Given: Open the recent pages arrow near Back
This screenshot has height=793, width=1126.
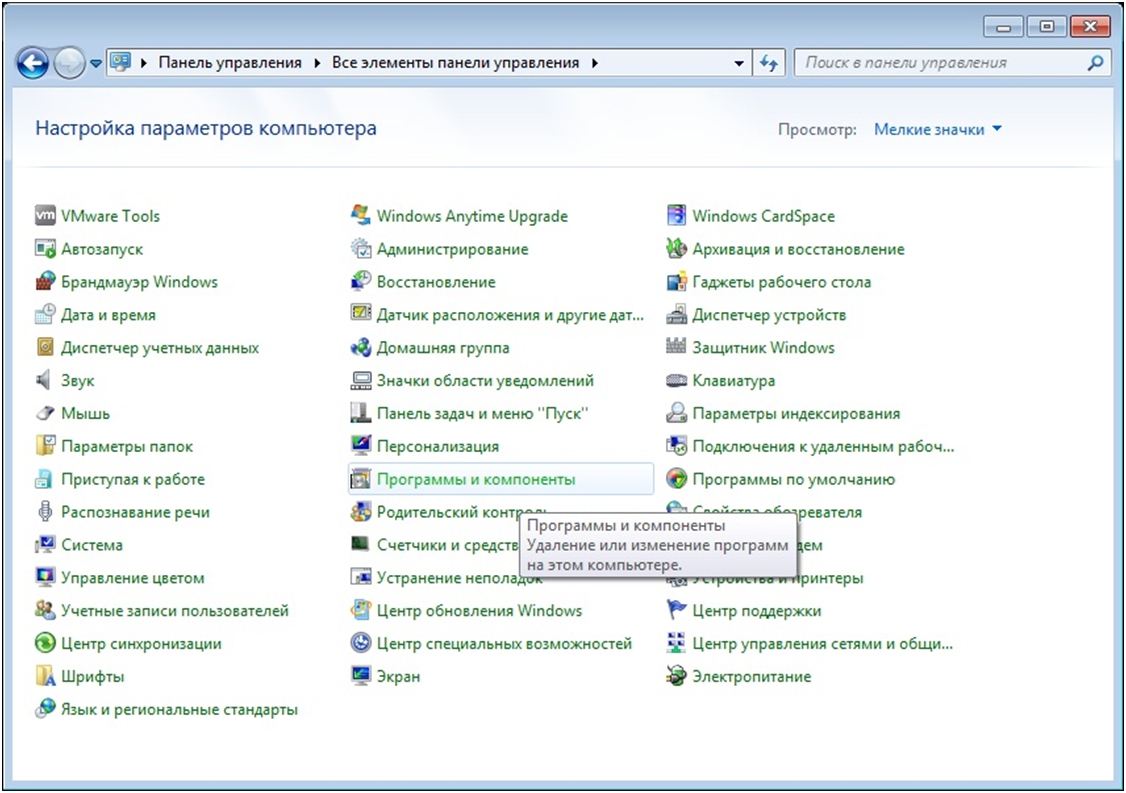Looking at the screenshot, I should [x=96, y=64].
